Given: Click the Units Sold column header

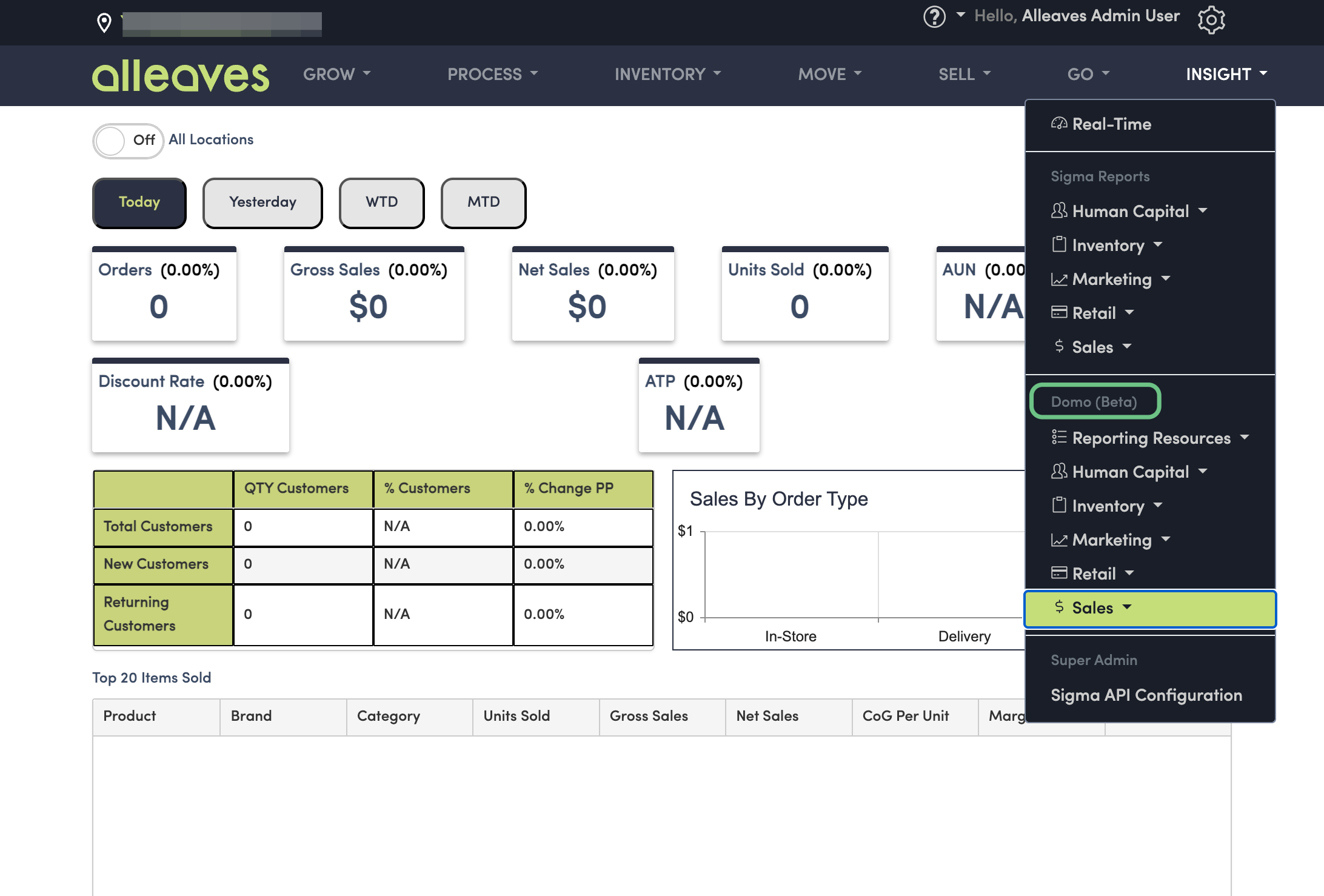Looking at the screenshot, I should tap(536, 717).
